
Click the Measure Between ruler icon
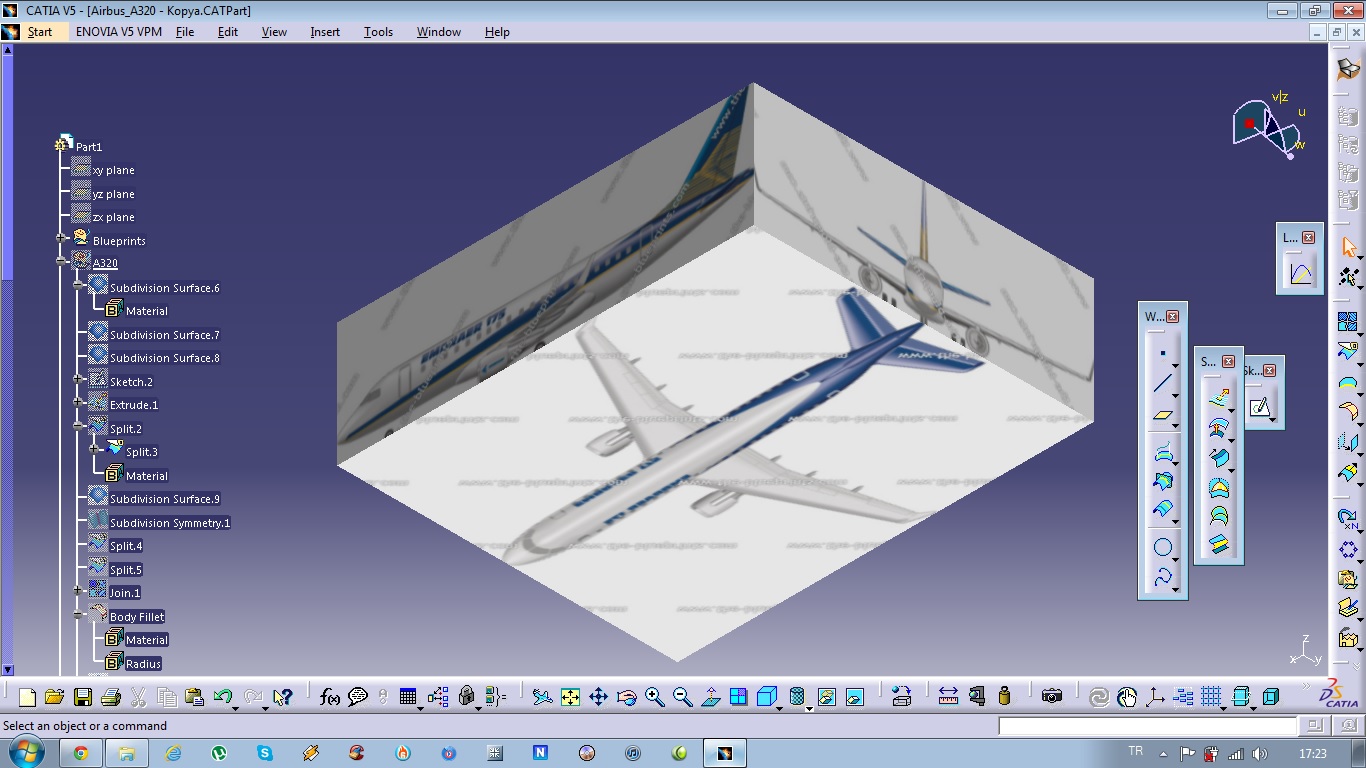[x=949, y=697]
